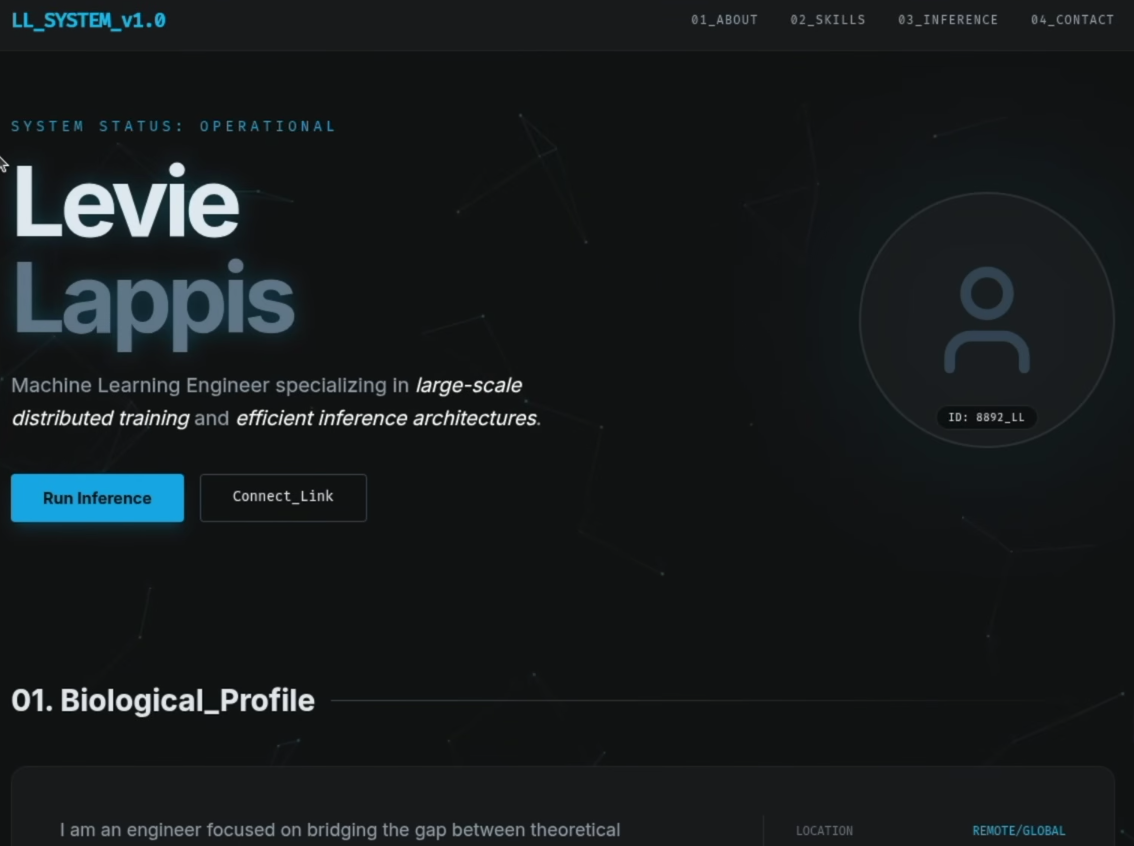This screenshot has width=1134, height=846.
Task: Click the Connect_Link outlined button
Action: [x=283, y=497]
